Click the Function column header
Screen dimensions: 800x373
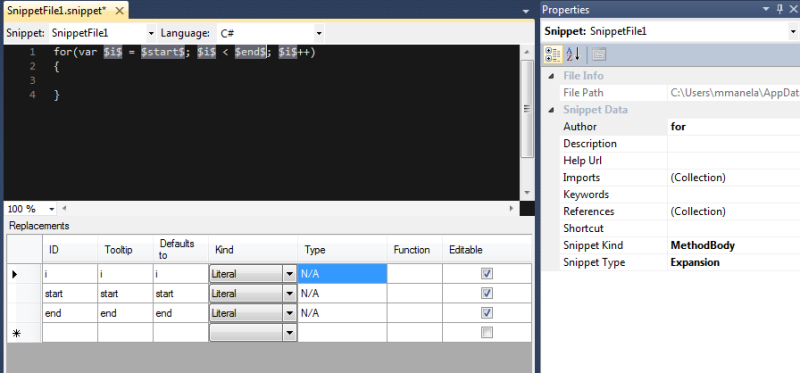[x=415, y=250]
